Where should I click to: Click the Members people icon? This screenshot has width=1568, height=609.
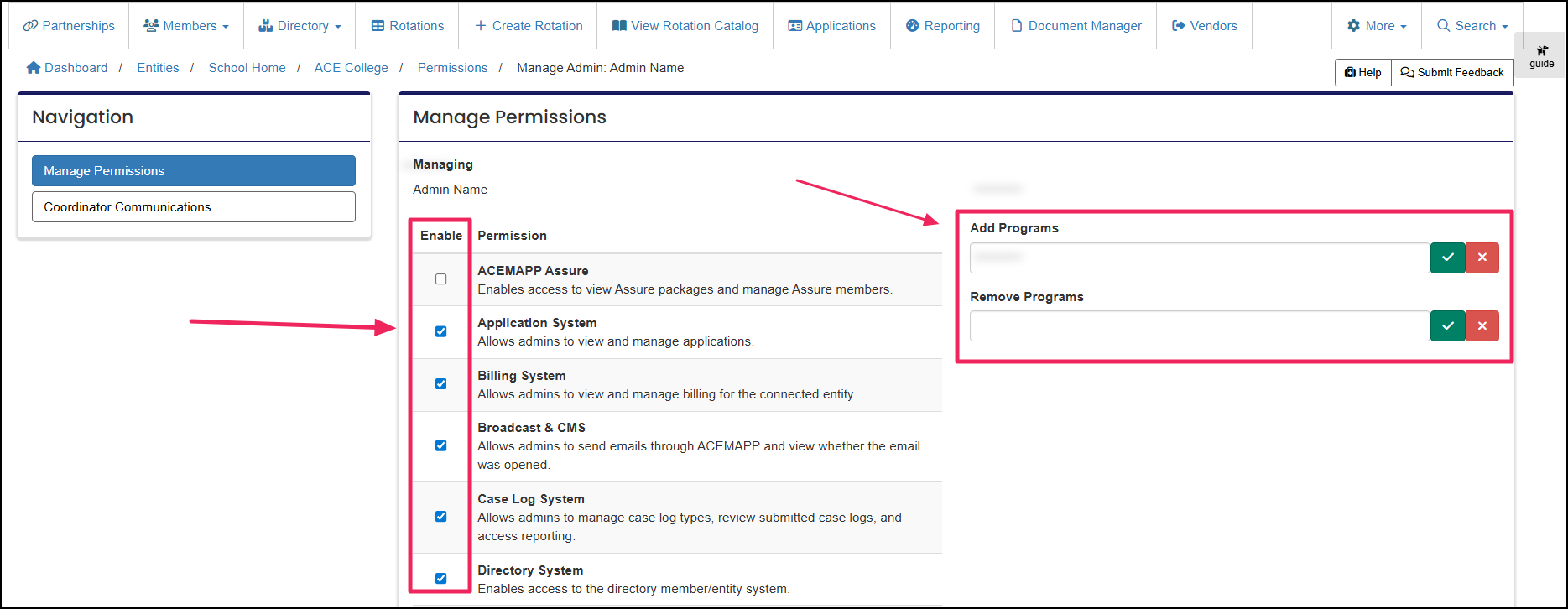(x=151, y=26)
